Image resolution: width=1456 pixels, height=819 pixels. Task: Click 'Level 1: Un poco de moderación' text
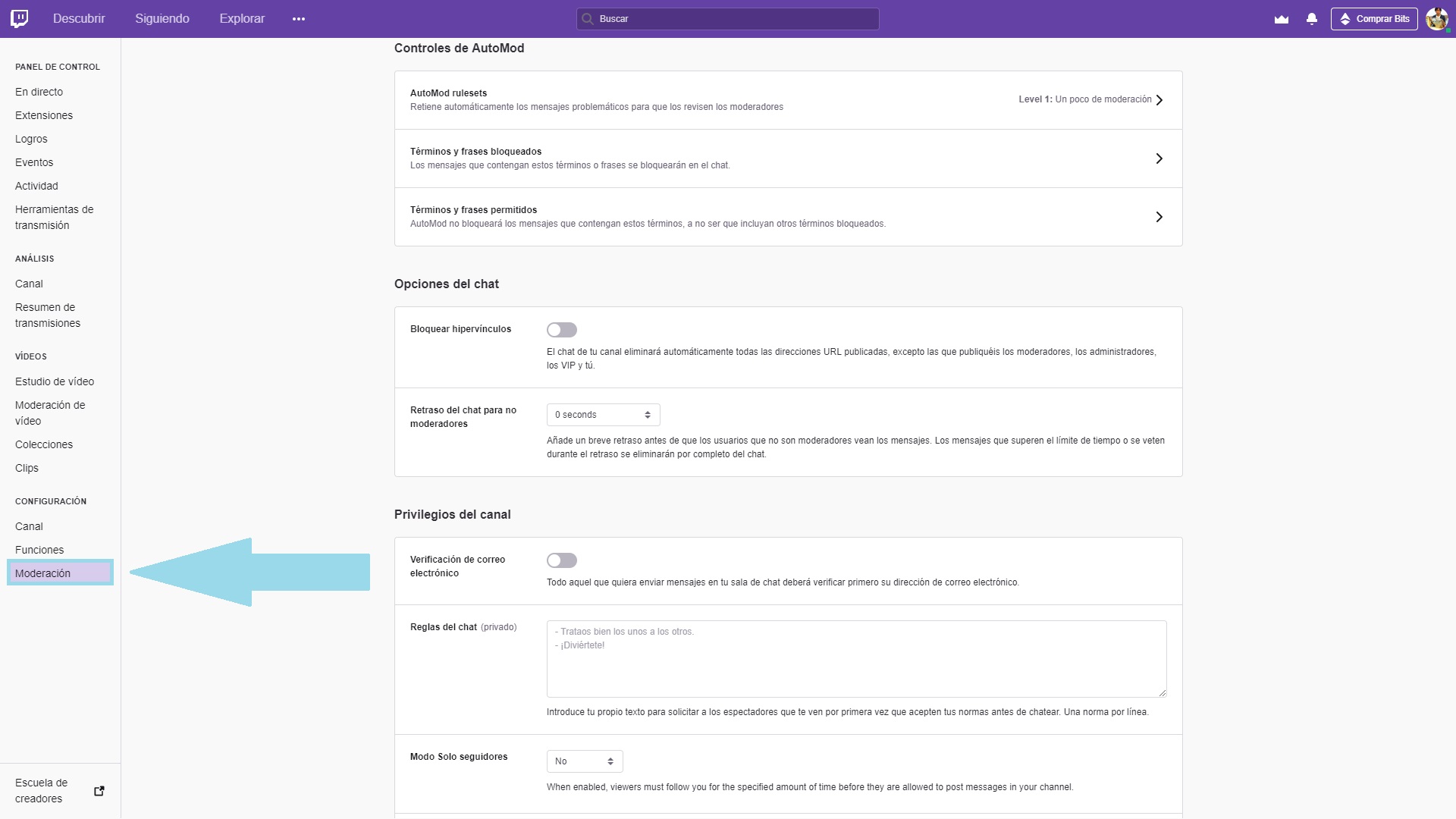[x=1085, y=99]
